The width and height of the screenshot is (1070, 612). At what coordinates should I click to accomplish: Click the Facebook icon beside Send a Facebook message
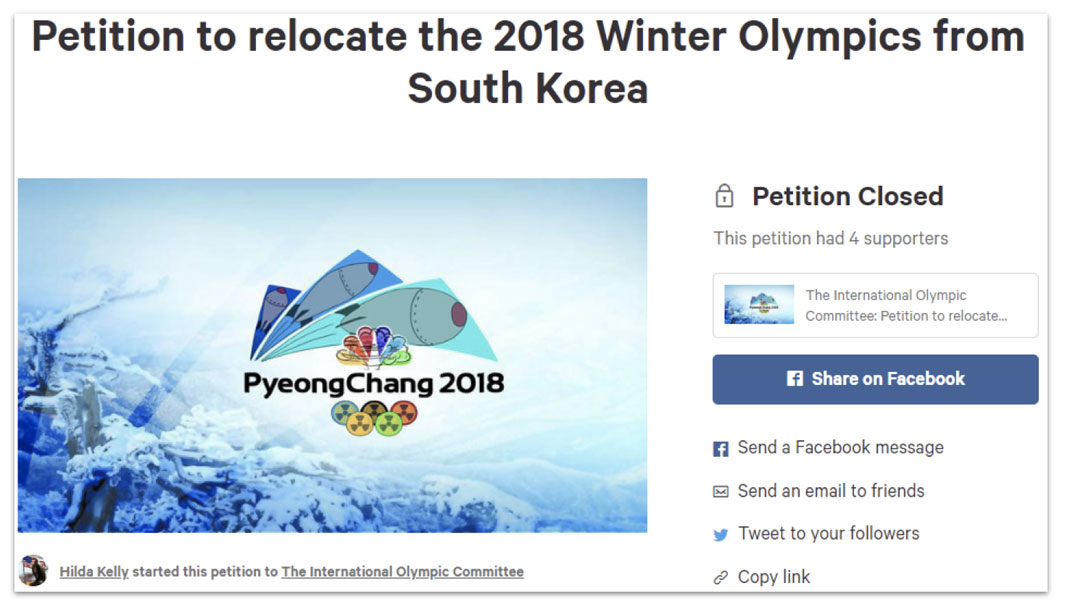pyautogui.click(x=721, y=449)
